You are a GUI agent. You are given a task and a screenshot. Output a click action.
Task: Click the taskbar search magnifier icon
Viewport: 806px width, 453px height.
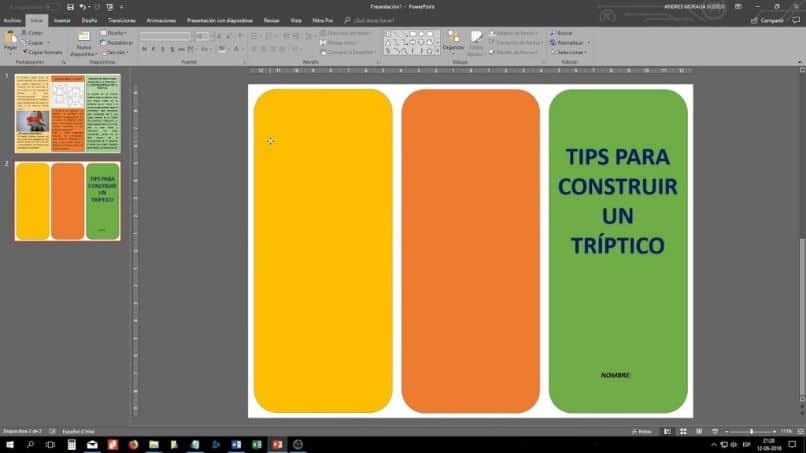tap(30, 444)
